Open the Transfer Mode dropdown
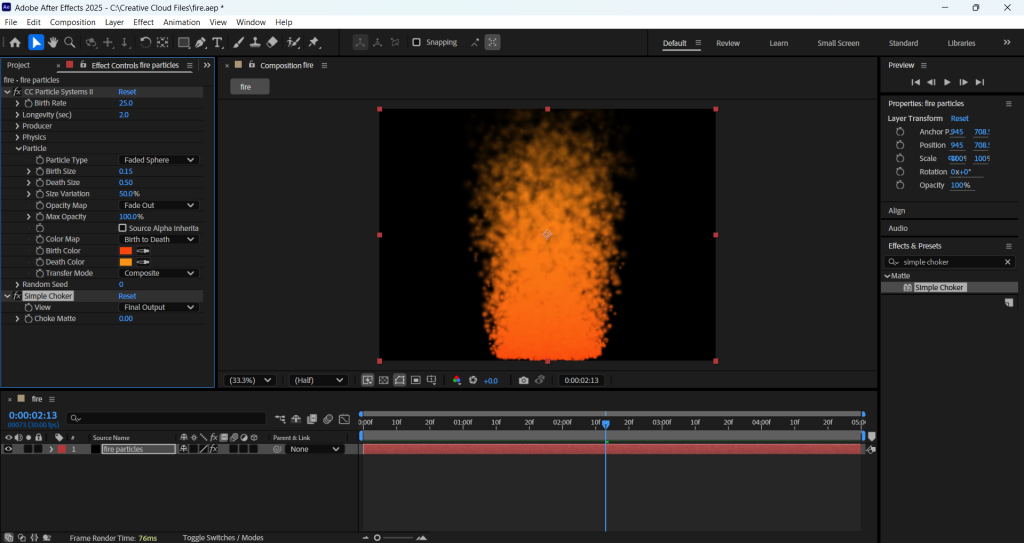Viewport: 1024px width, 543px height. 158,273
